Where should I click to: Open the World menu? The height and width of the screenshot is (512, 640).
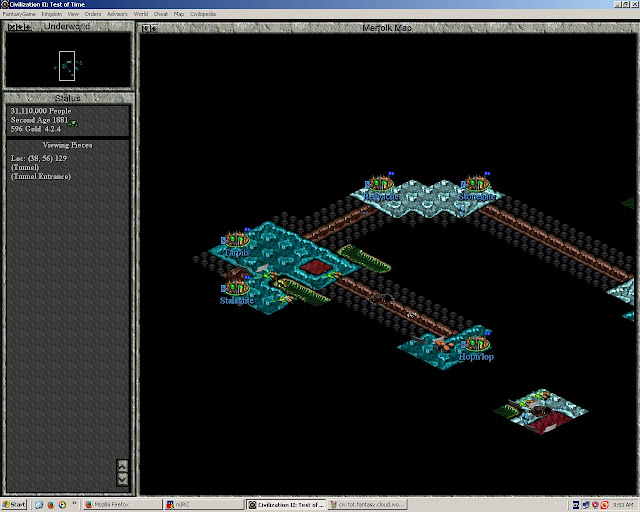tap(141, 14)
